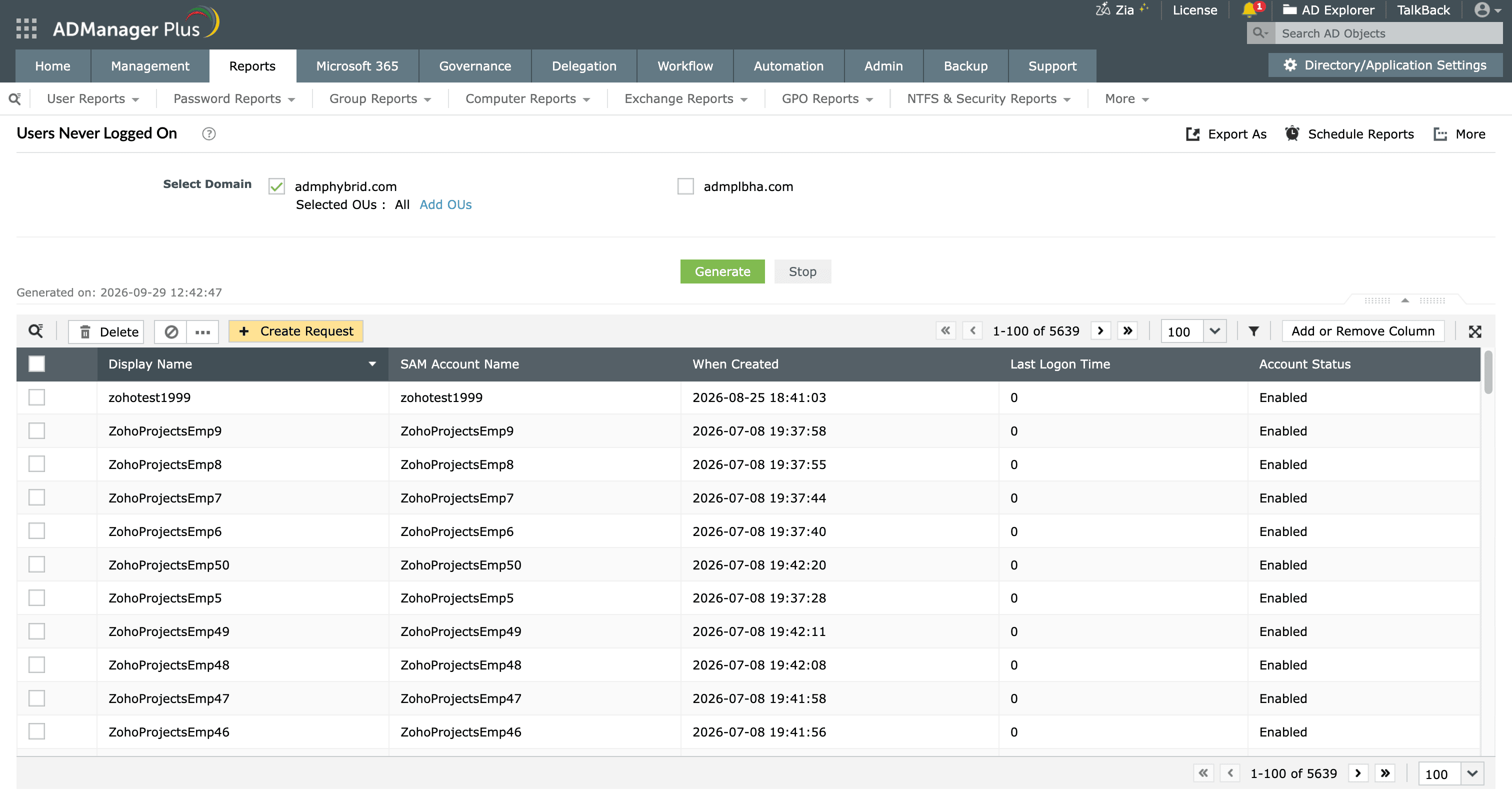Select the zohotest1999 row checkbox
The width and height of the screenshot is (1512, 803).
coord(36,397)
